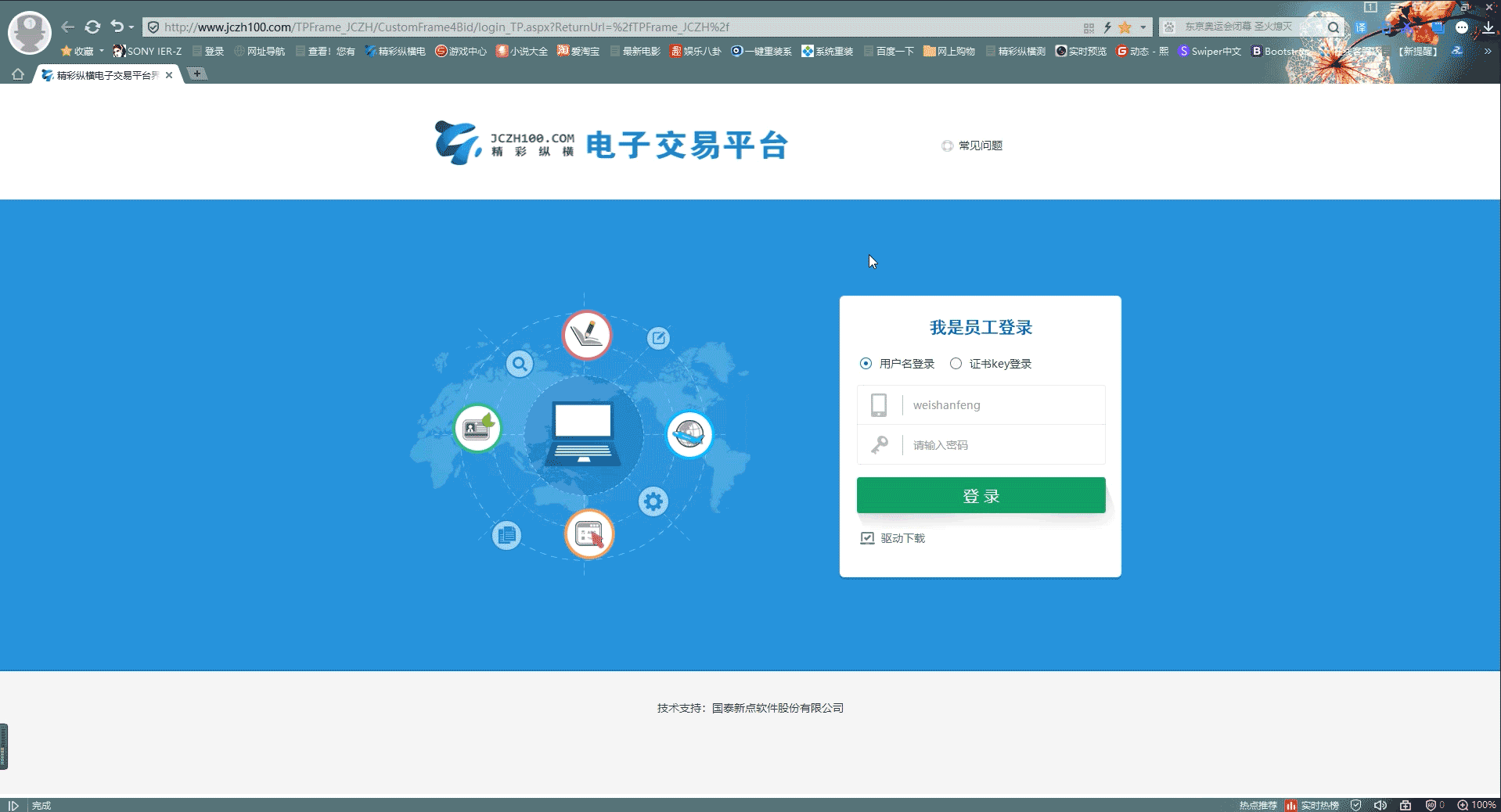
Task: Click the edit-note circle icon in illustration
Action: 658,338
